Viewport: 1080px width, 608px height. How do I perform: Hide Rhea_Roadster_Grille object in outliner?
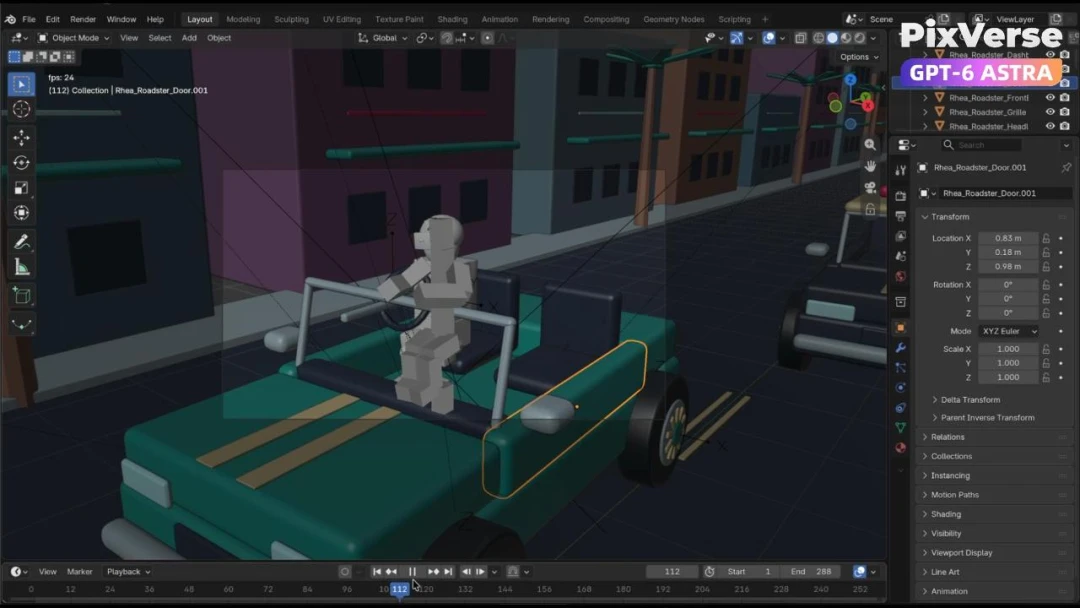pyautogui.click(x=1050, y=112)
